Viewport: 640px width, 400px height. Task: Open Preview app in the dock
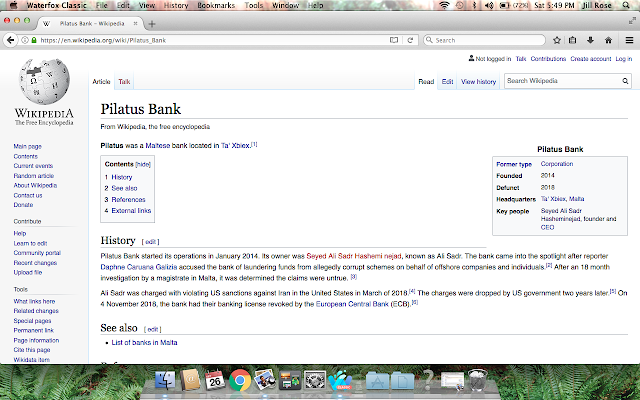(265, 380)
